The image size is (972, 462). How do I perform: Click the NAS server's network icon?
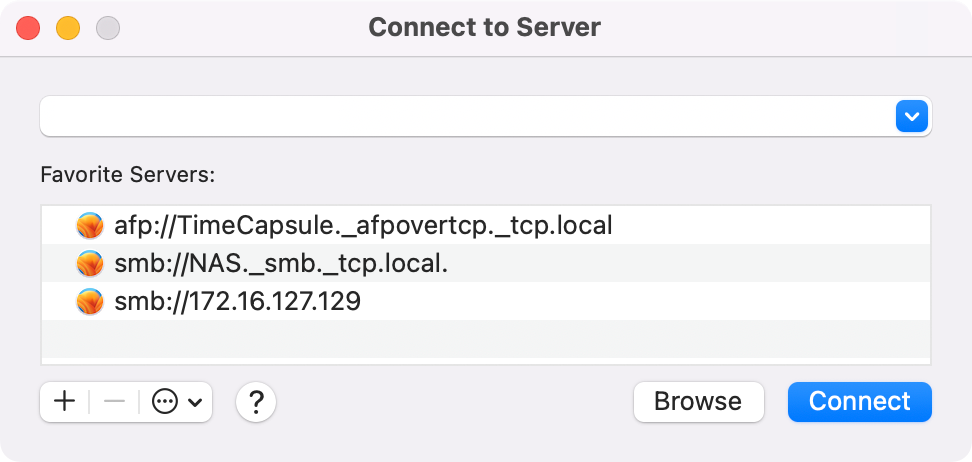point(90,264)
